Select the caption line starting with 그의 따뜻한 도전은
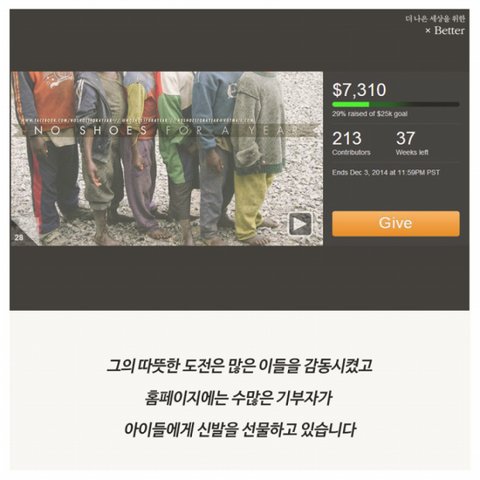 tap(239, 366)
